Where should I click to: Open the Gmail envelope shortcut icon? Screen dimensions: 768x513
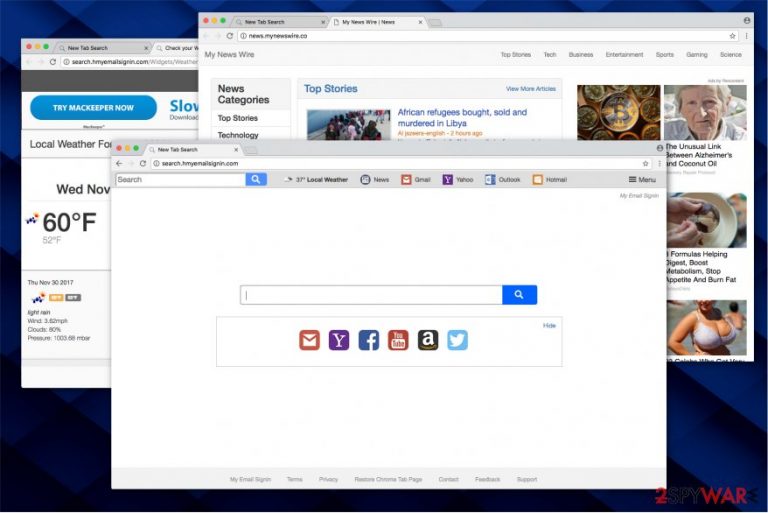[x=310, y=340]
